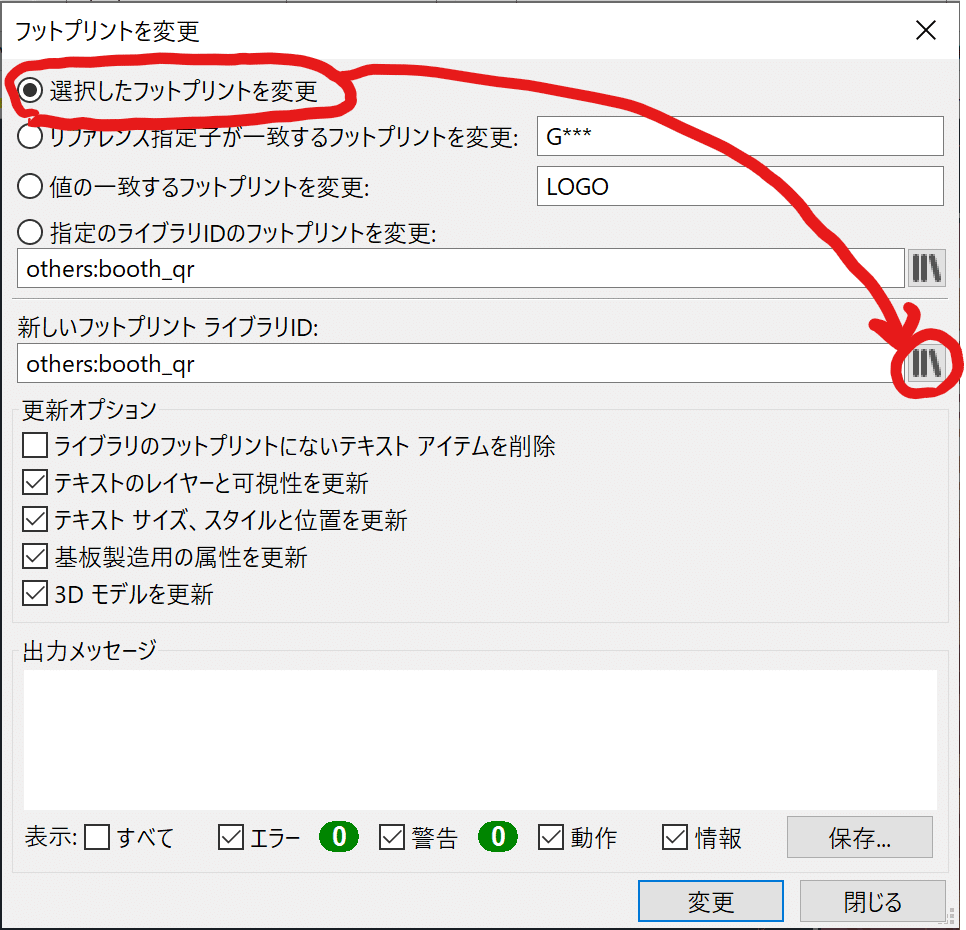Image resolution: width=966 pixels, height=930 pixels.
Task: Uncheck the '動作' filter checkbox
Action: pos(550,837)
